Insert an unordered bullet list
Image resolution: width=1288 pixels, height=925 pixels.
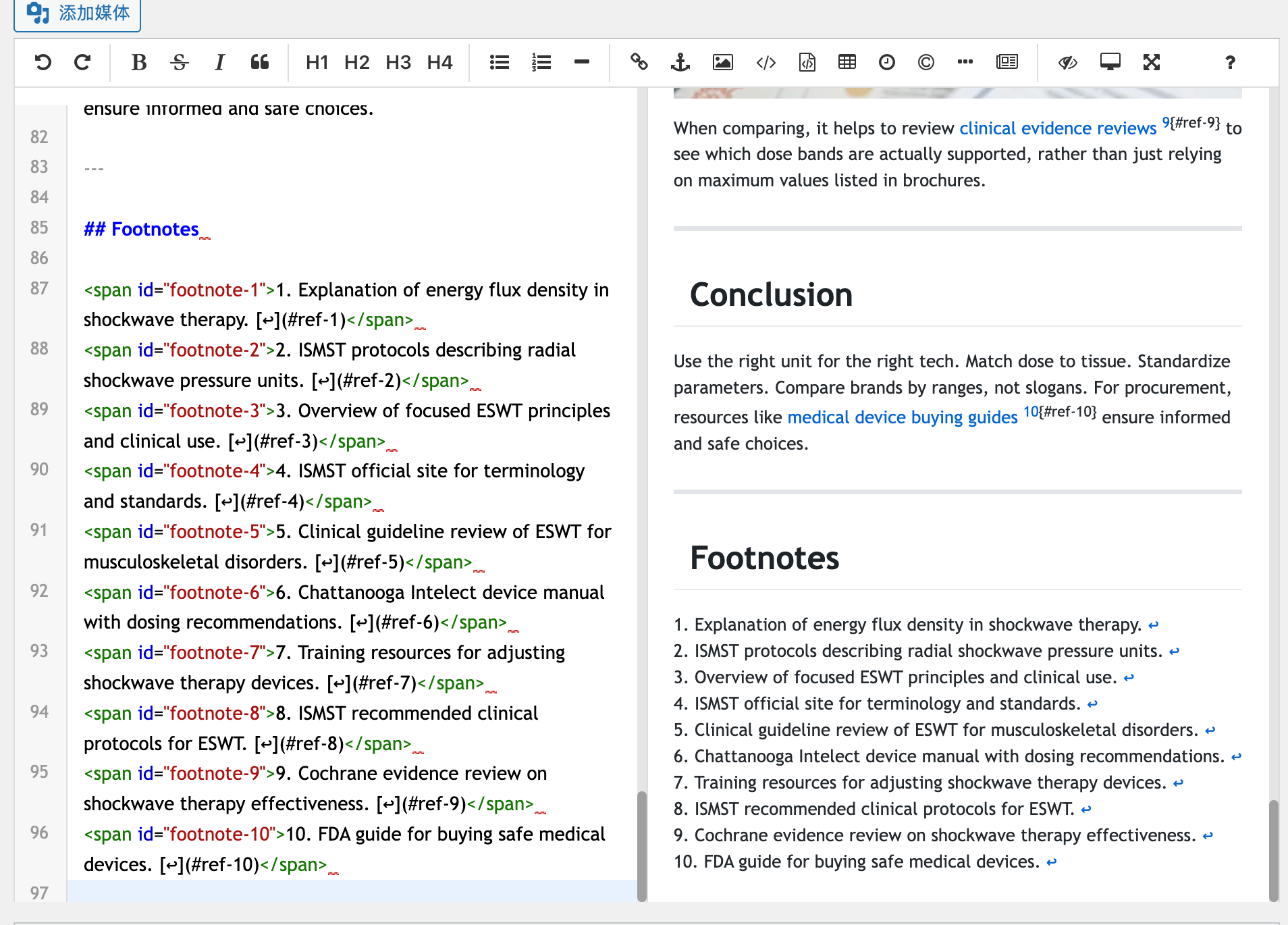pos(500,63)
